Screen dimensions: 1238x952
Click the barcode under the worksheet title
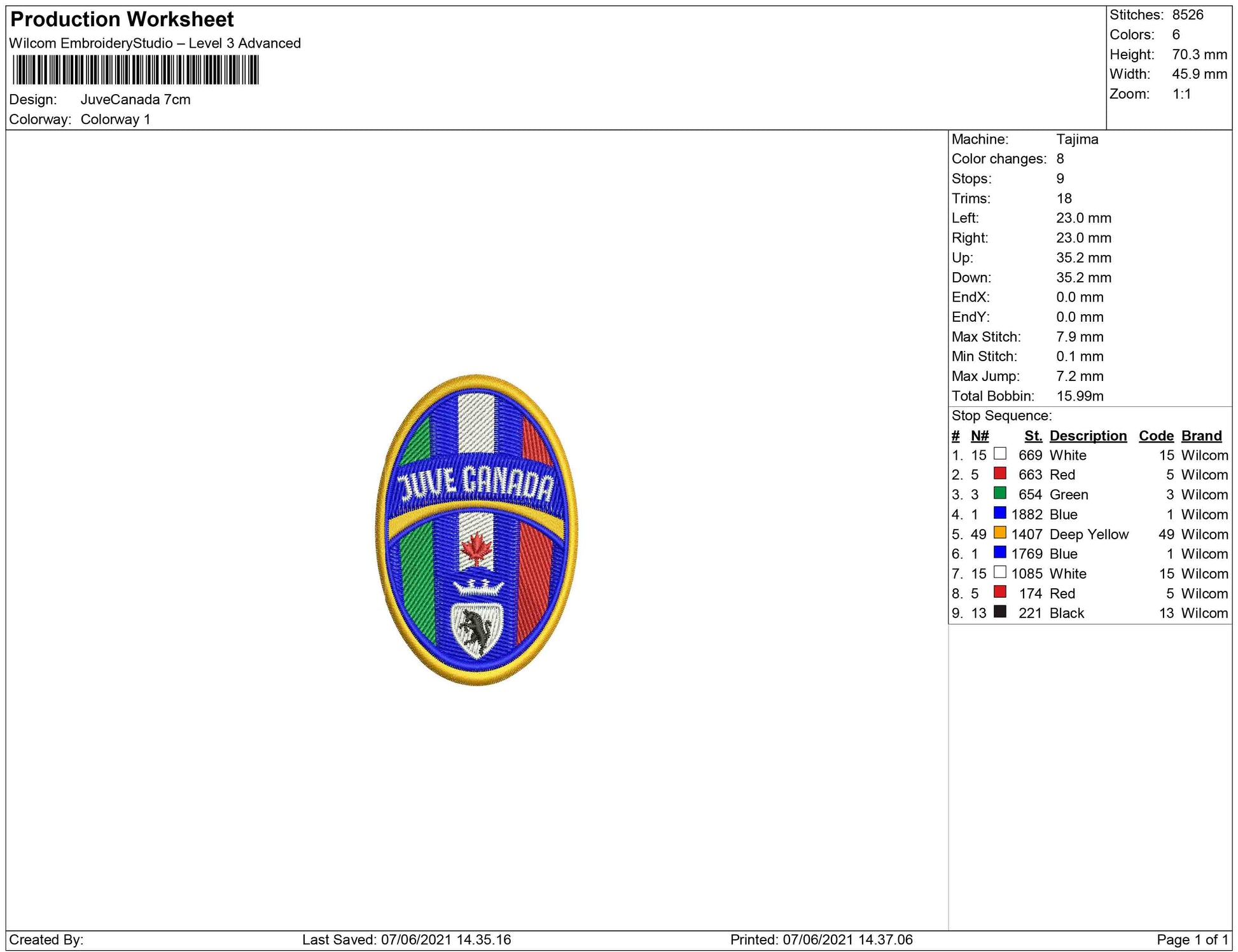[x=136, y=70]
